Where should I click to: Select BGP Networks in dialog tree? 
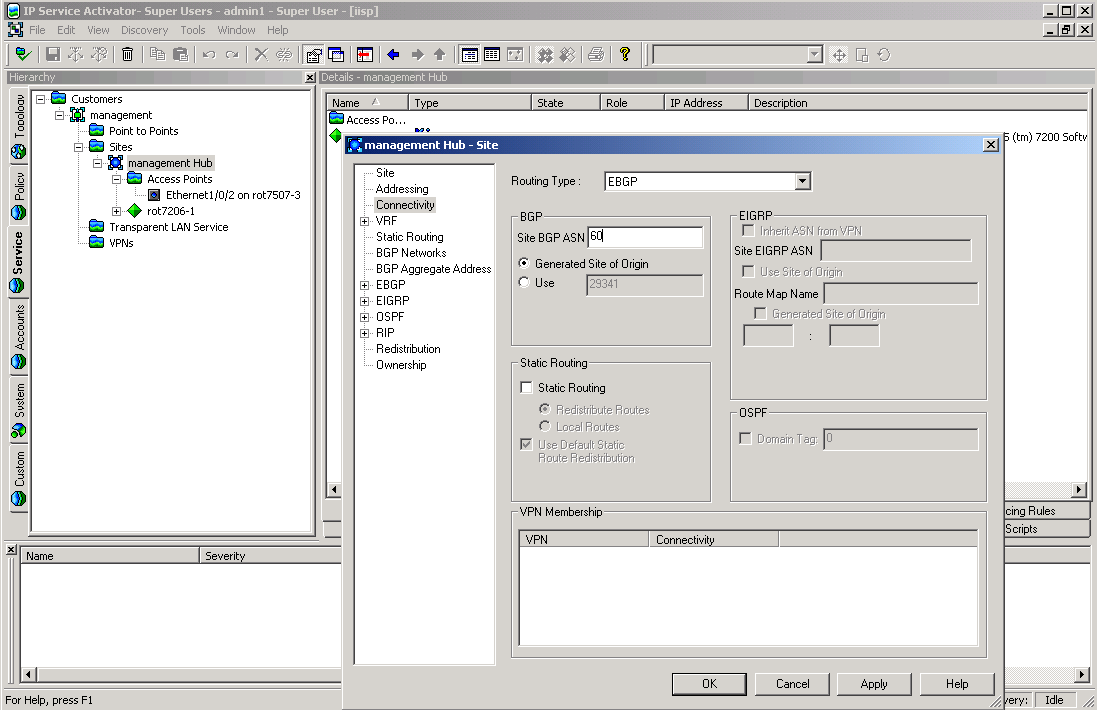(x=411, y=253)
